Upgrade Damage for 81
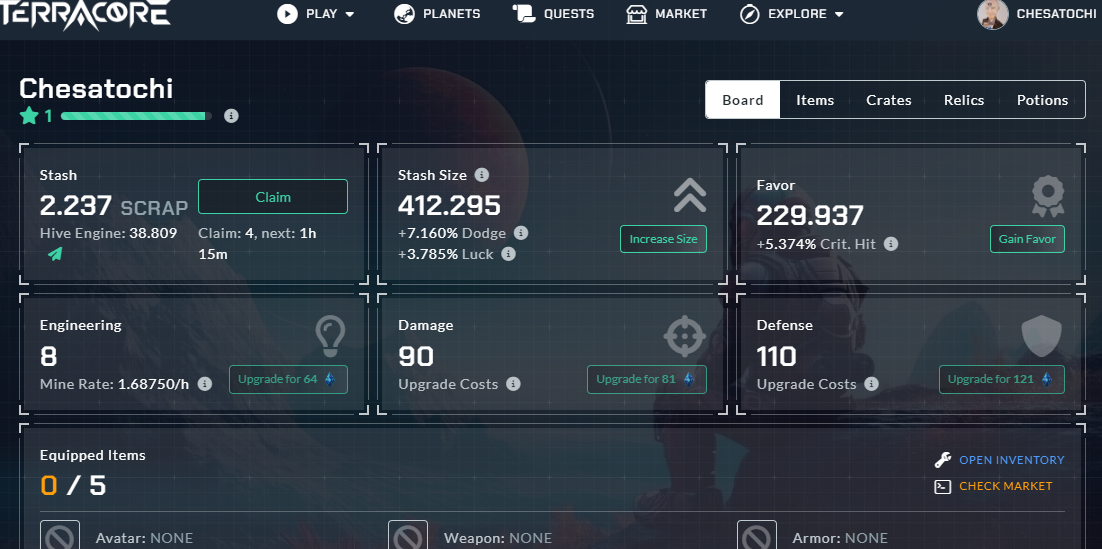The height and width of the screenshot is (549, 1102). coord(647,380)
